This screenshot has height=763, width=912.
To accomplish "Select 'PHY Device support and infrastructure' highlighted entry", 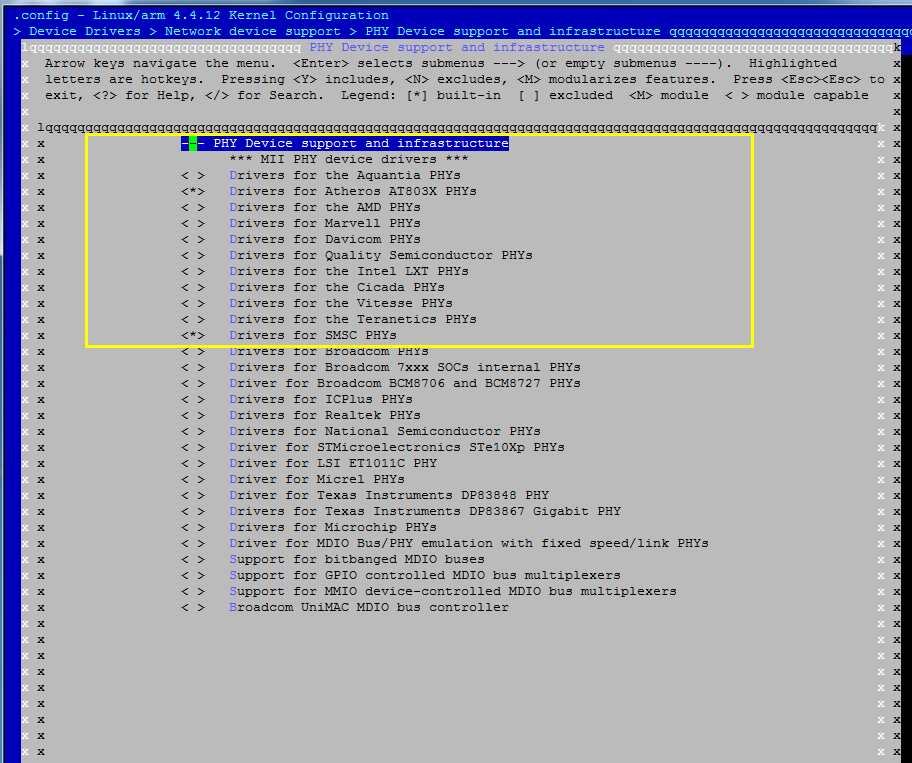I will (x=345, y=143).
